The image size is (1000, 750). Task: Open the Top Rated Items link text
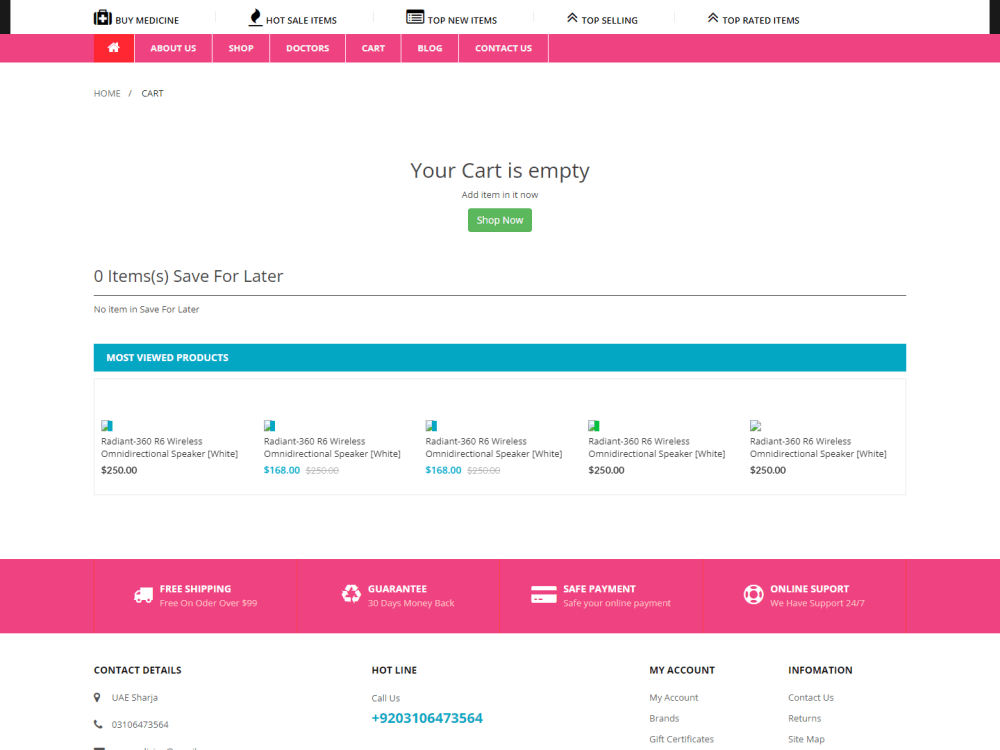[x=761, y=20]
